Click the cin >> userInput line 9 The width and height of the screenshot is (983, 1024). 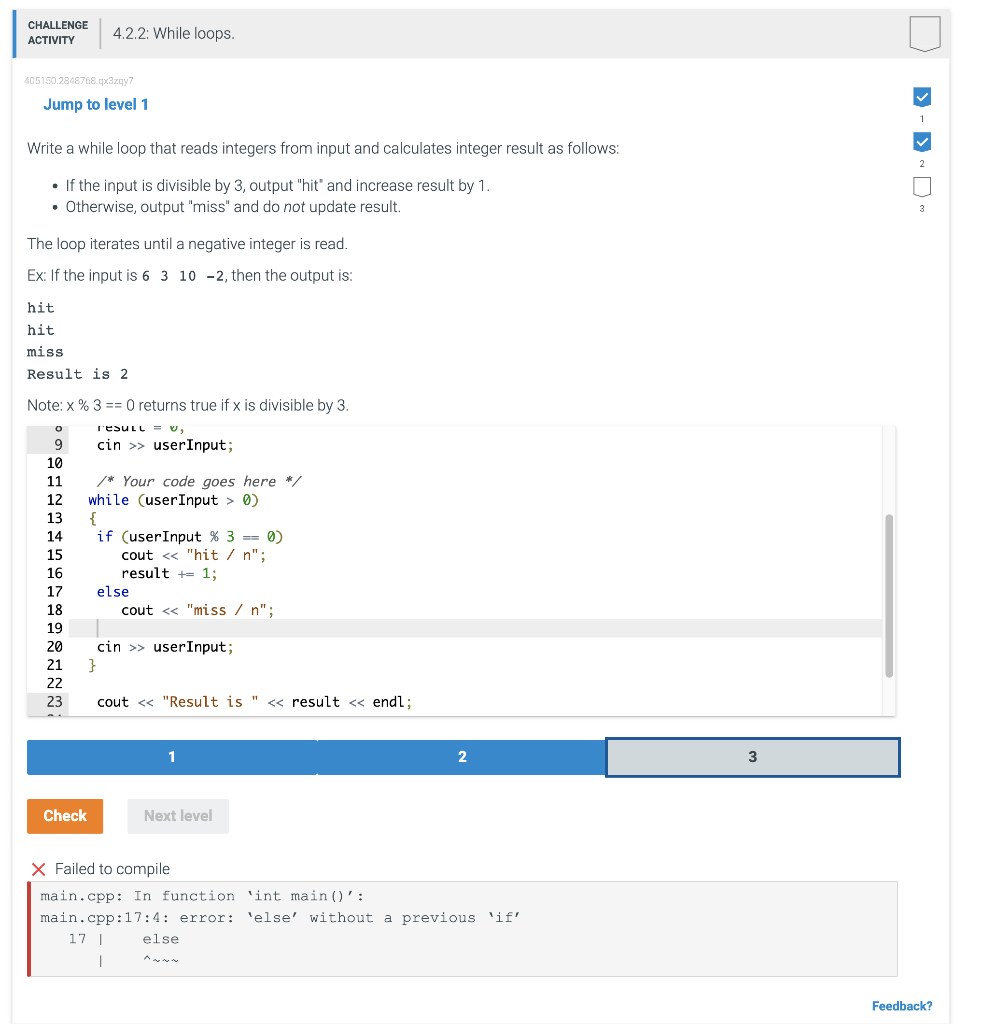pos(165,445)
